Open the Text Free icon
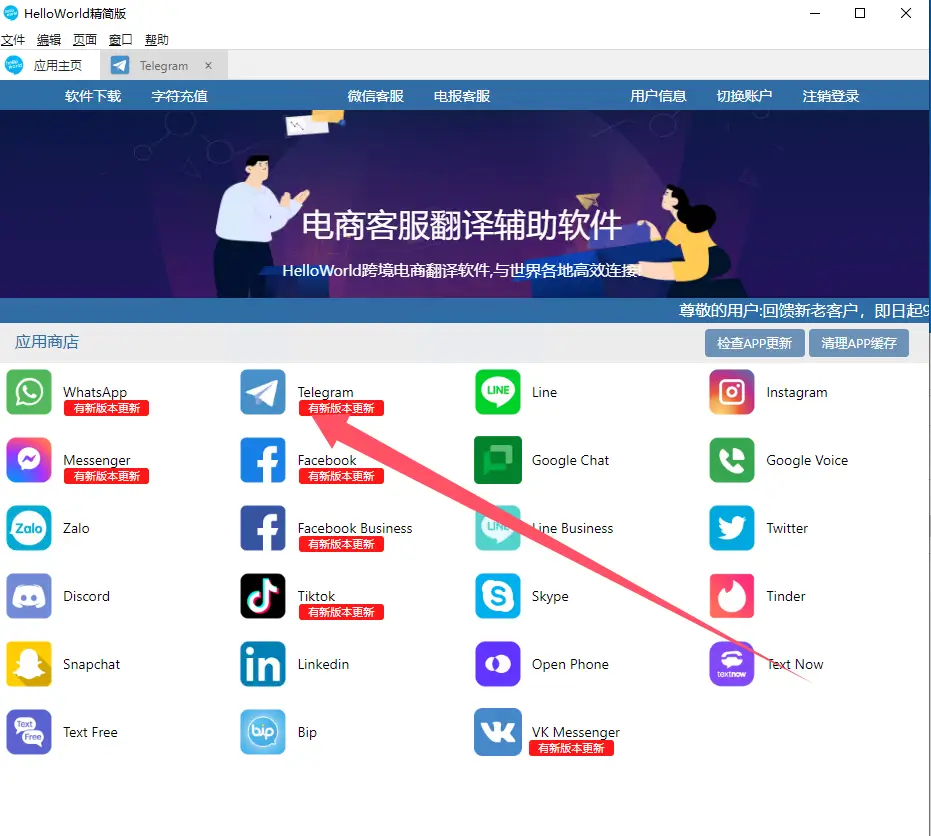The image size is (931, 836). point(29,732)
